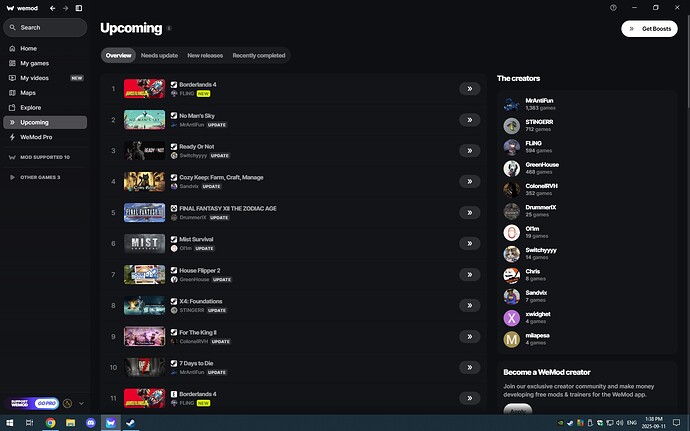Click the GO PRO button
This screenshot has height=431, width=690.
[x=46, y=403]
